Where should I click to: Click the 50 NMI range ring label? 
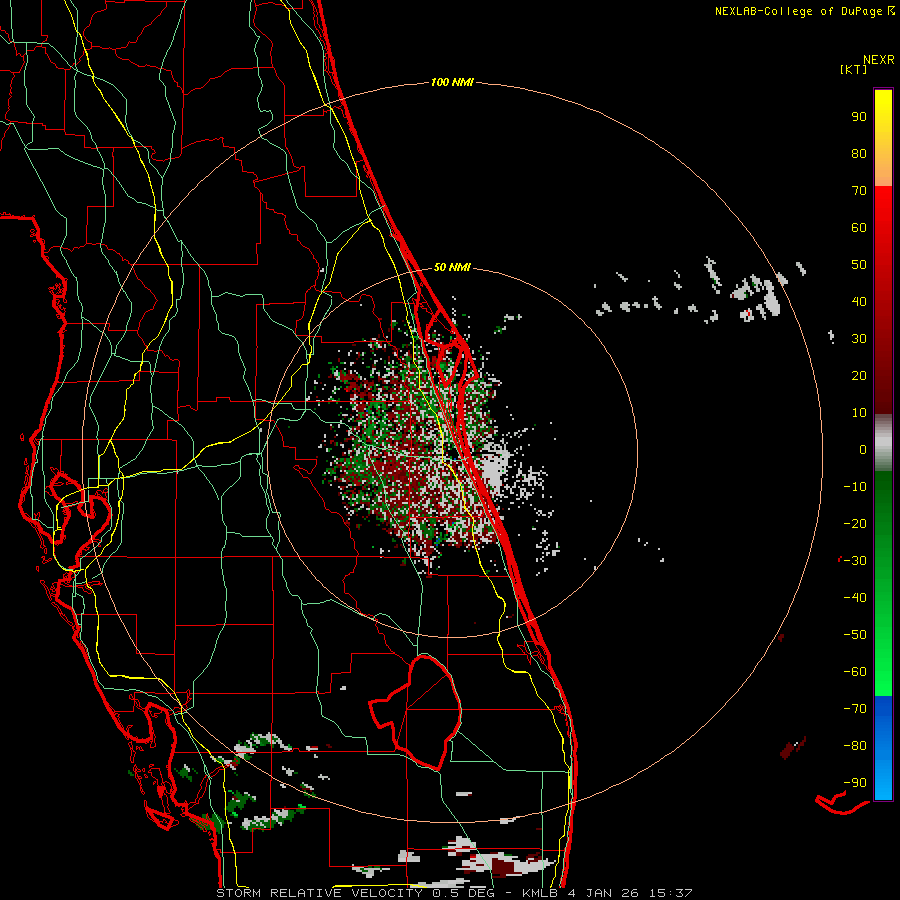452,267
